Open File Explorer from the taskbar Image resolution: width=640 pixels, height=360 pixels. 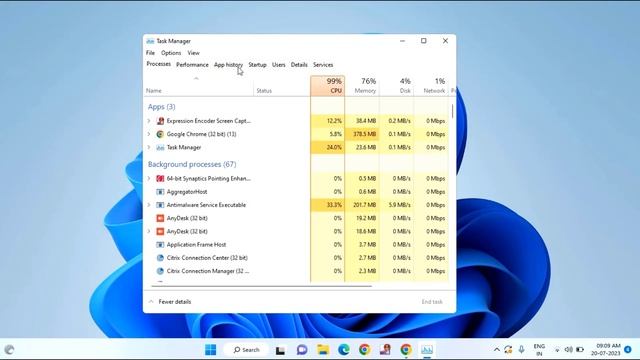tap(323, 350)
